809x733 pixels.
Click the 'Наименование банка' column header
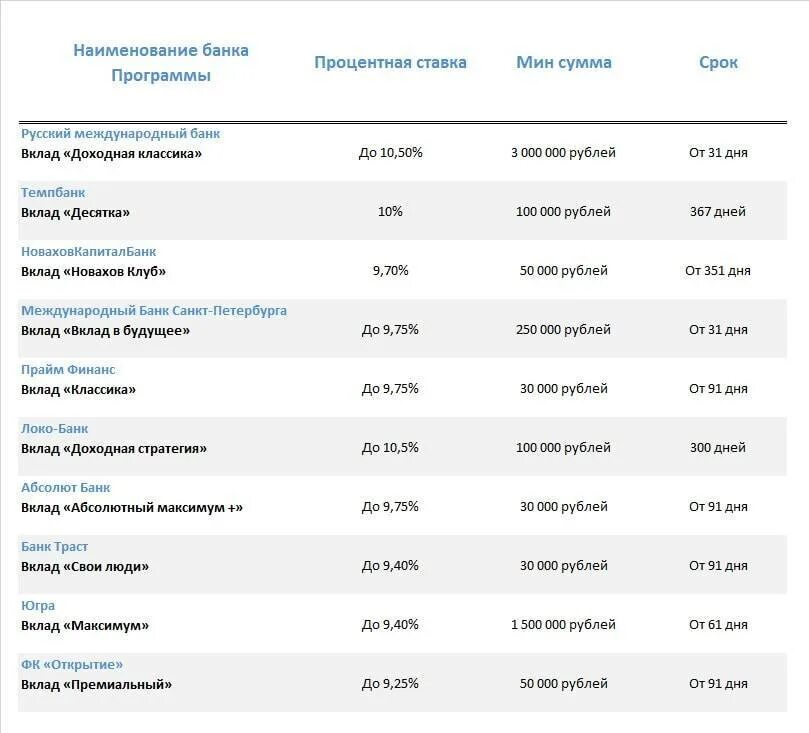(161, 50)
